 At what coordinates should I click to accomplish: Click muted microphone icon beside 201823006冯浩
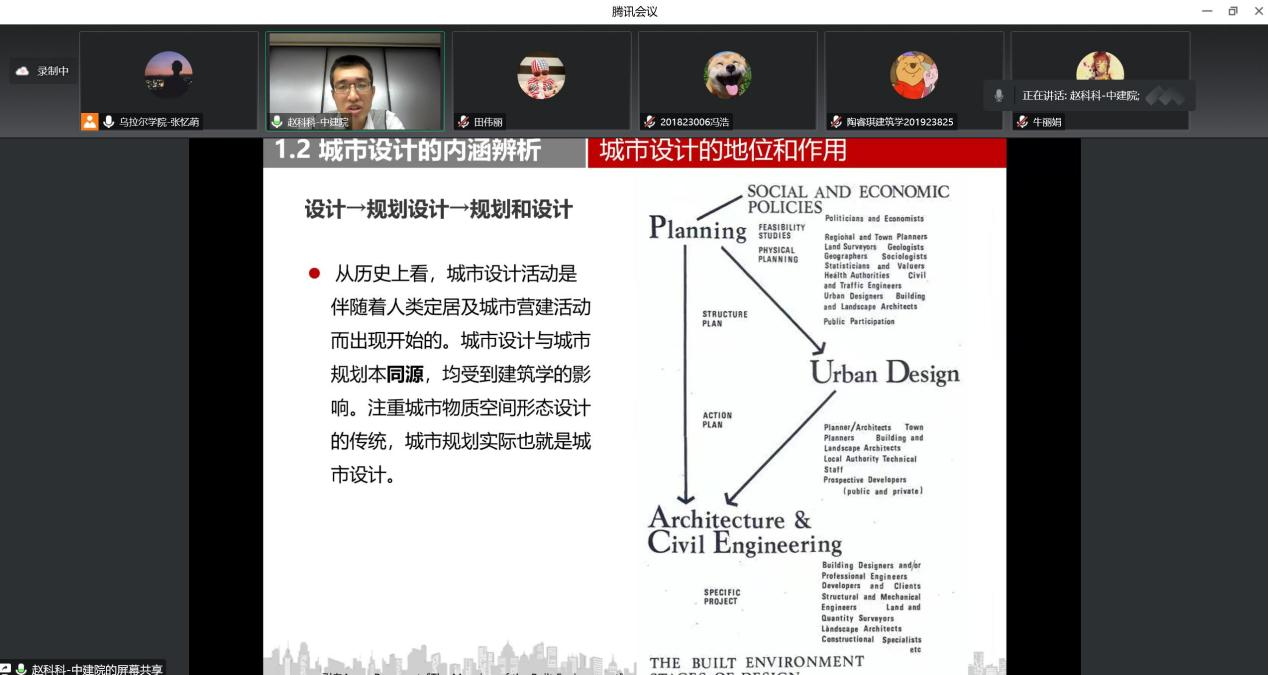tap(650, 122)
